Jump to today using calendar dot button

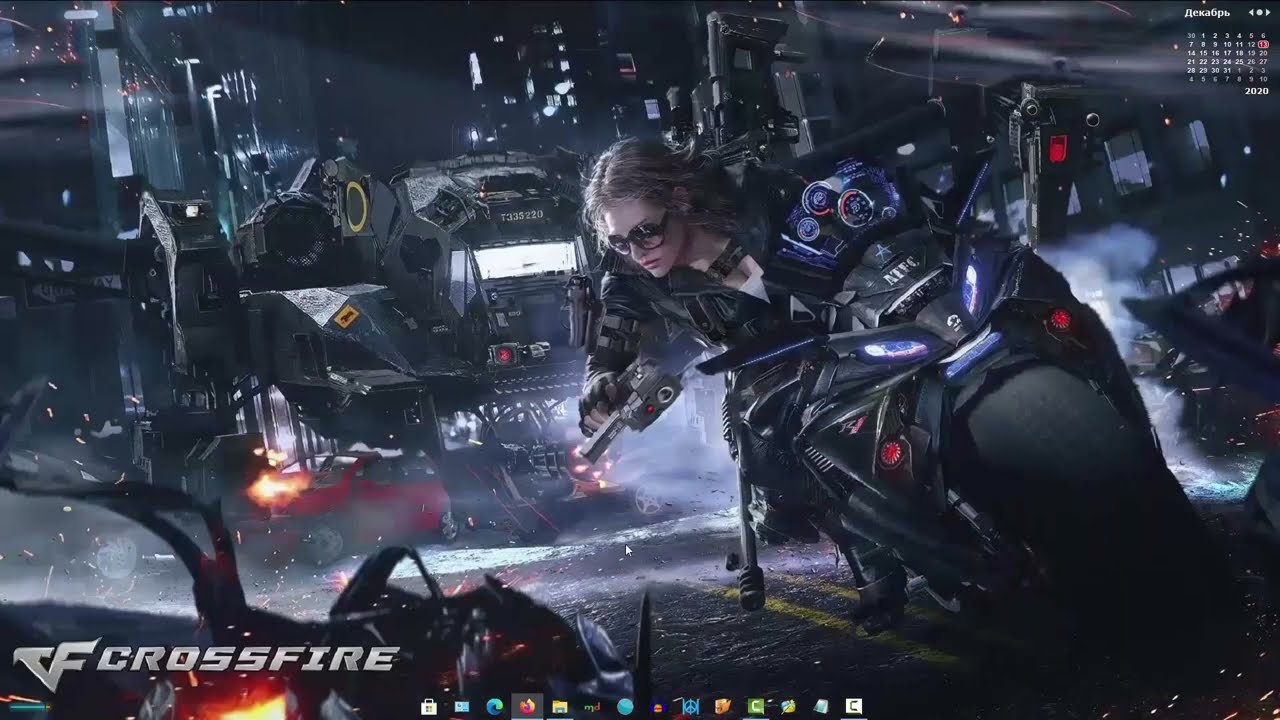pyautogui.click(x=1260, y=12)
